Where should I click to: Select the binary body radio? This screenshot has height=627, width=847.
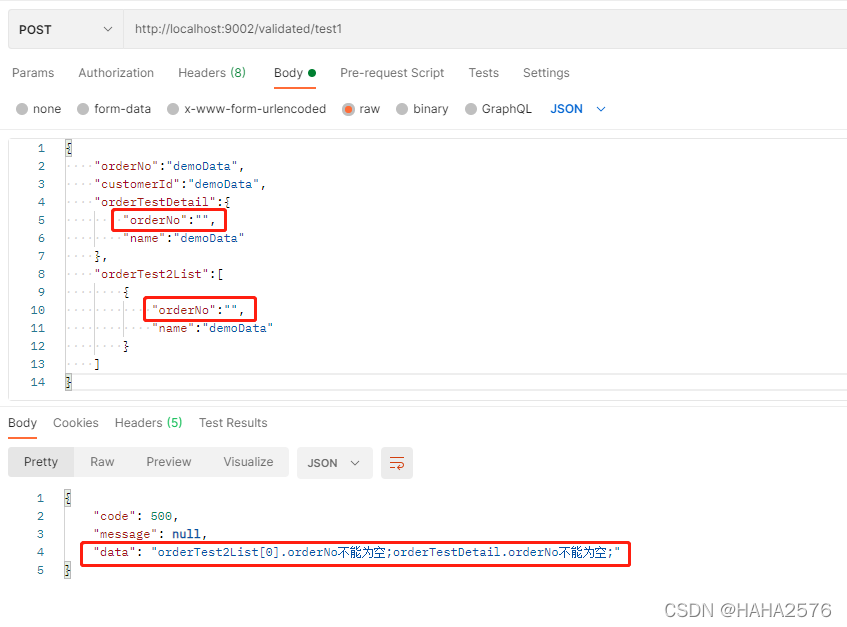point(402,109)
